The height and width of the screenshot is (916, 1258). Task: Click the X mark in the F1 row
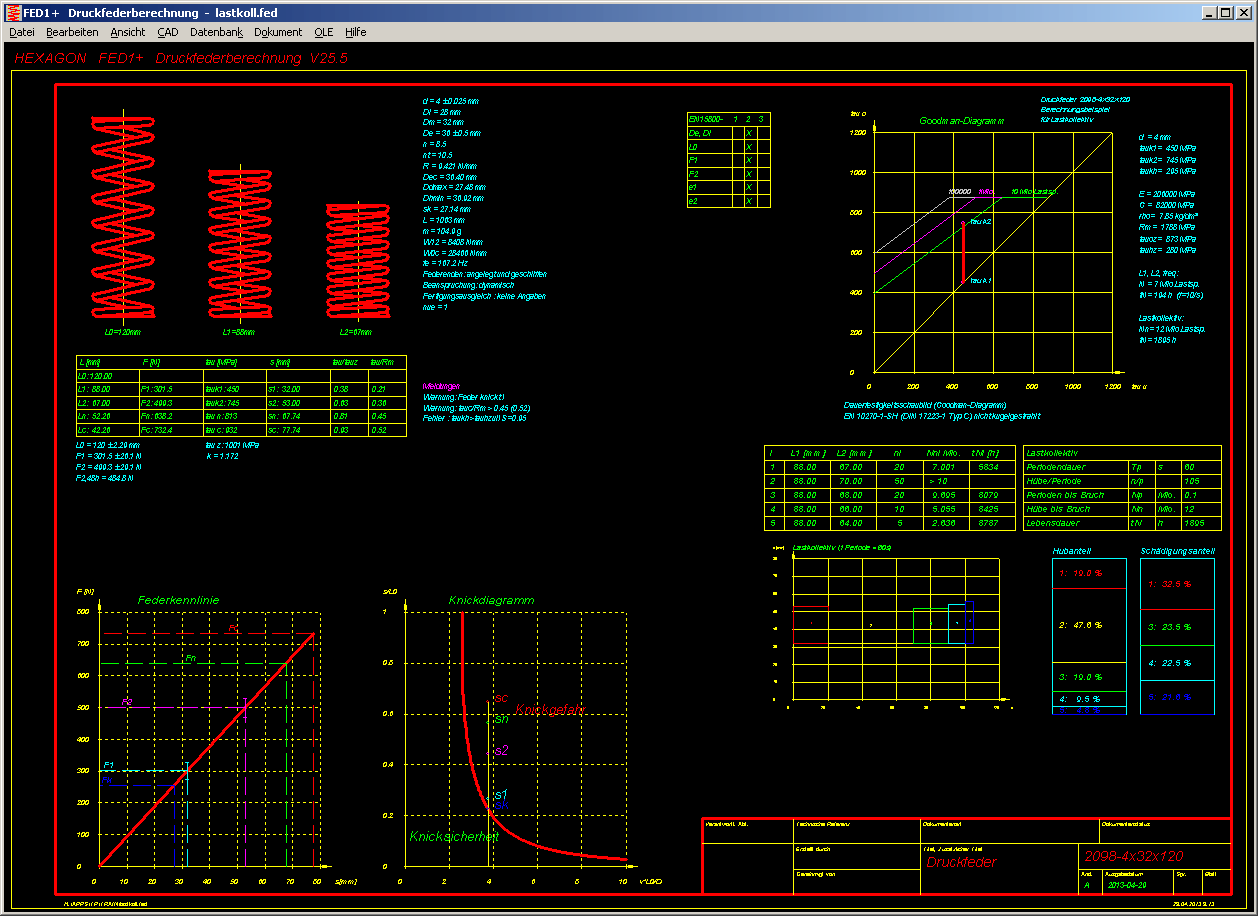748,160
